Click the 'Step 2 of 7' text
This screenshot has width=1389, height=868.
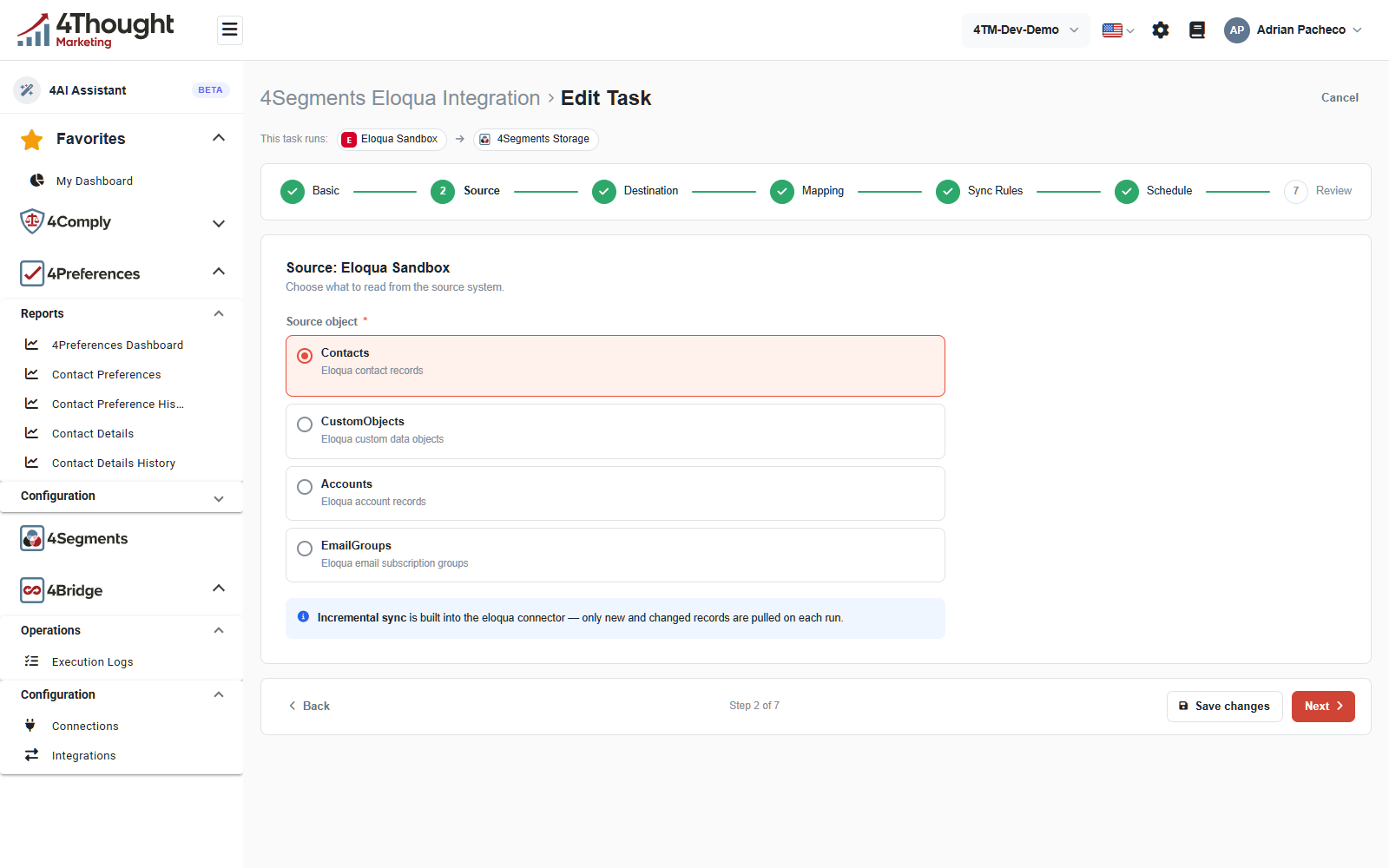(x=754, y=706)
